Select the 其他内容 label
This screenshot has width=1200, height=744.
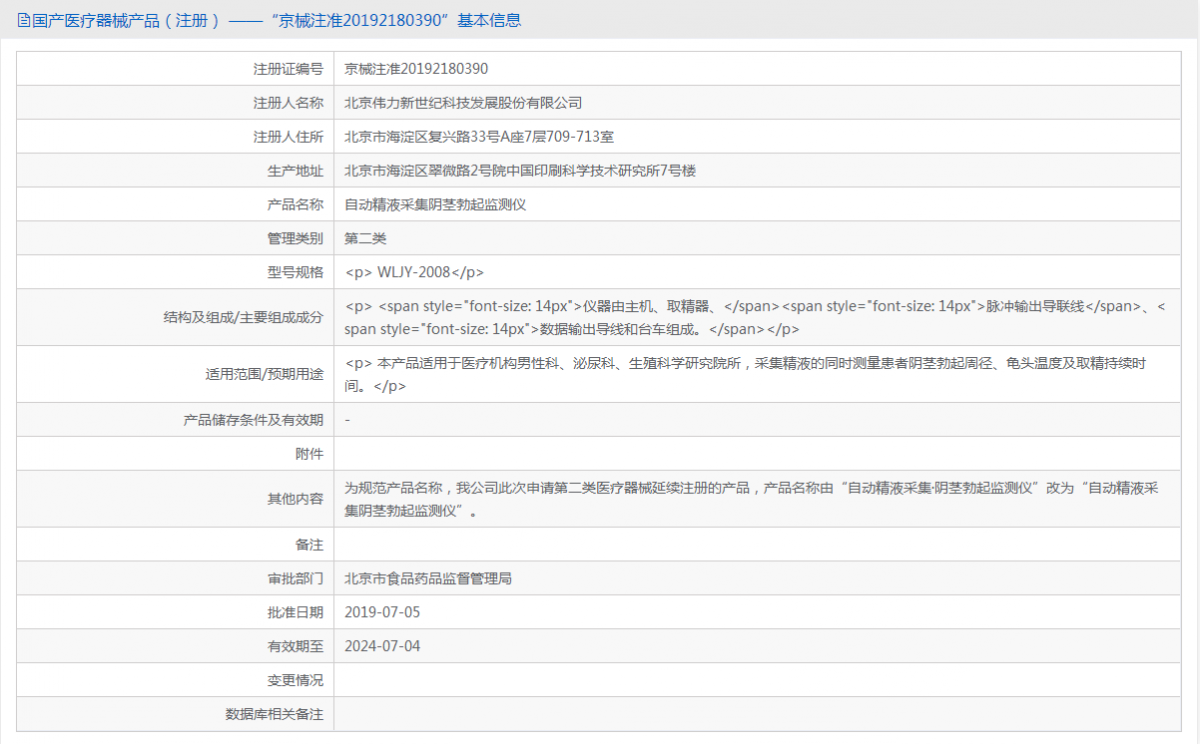click(x=296, y=500)
